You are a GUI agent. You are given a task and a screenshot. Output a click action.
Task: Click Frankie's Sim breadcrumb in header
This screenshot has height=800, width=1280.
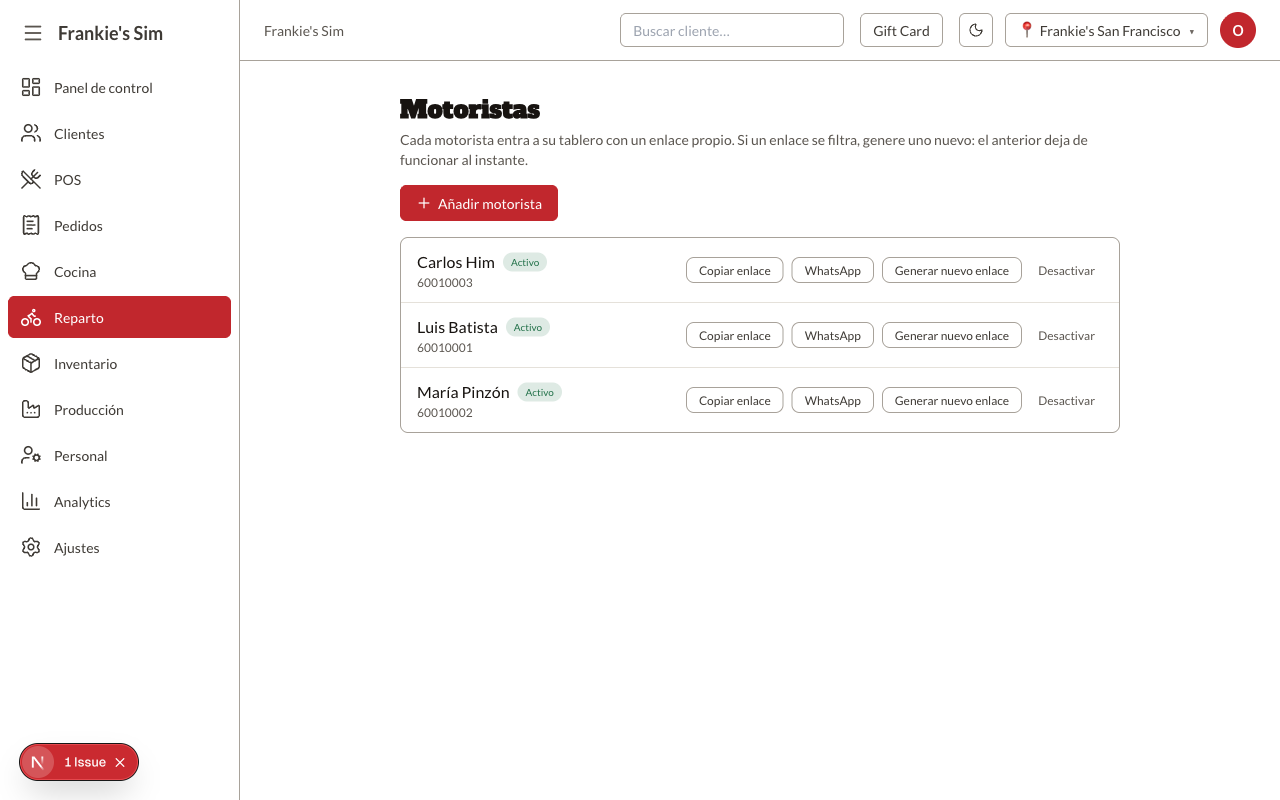[304, 31]
